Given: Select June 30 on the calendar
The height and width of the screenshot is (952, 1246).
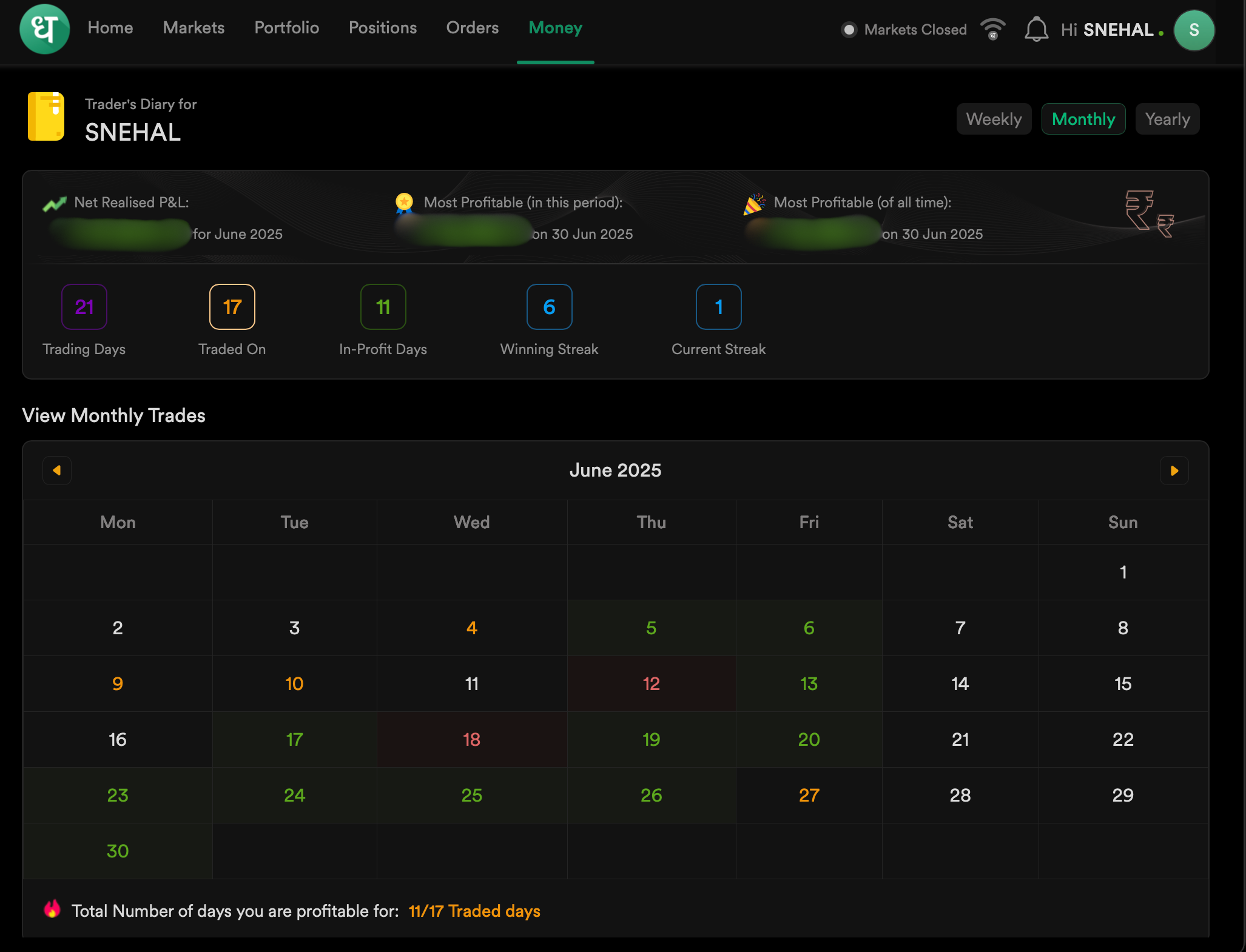Looking at the screenshot, I should pos(118,851).
